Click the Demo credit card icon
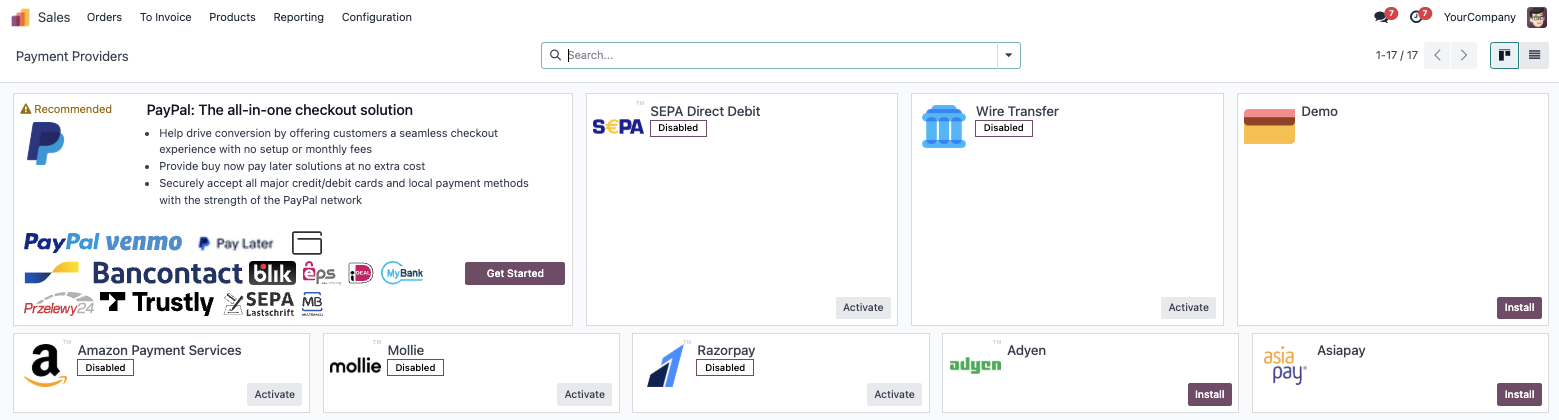 (x=1269, y=127)
